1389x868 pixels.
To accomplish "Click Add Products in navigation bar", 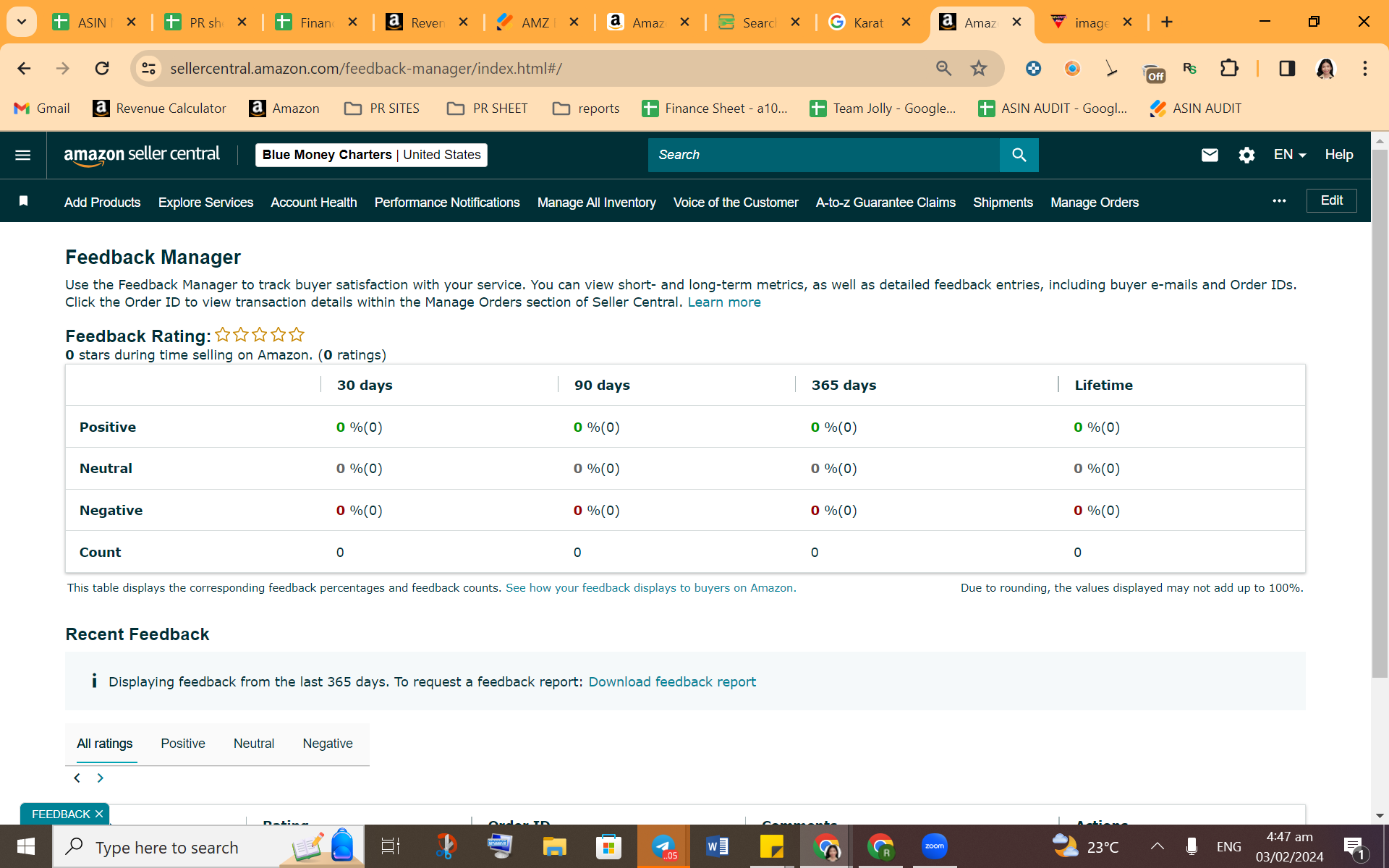I will [102, 203].
